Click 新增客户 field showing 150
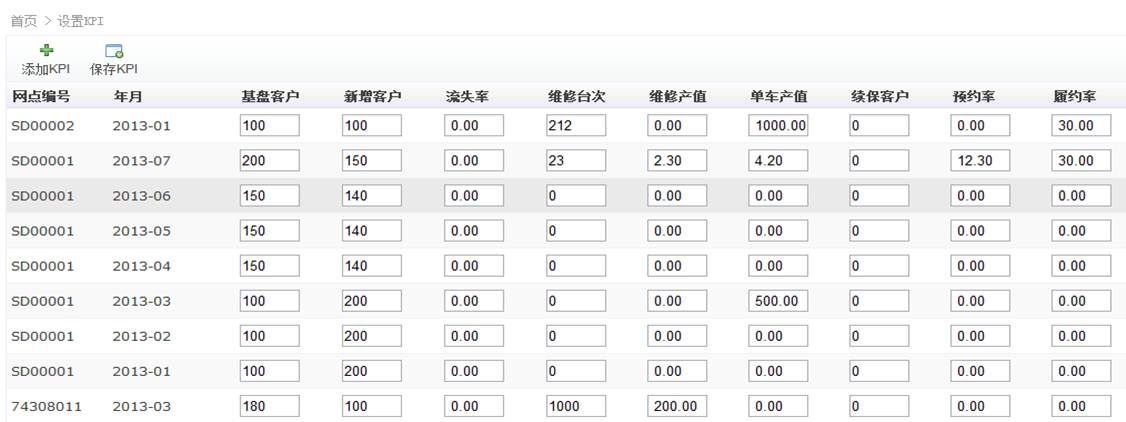1126x422 pixels. point(371,161)
